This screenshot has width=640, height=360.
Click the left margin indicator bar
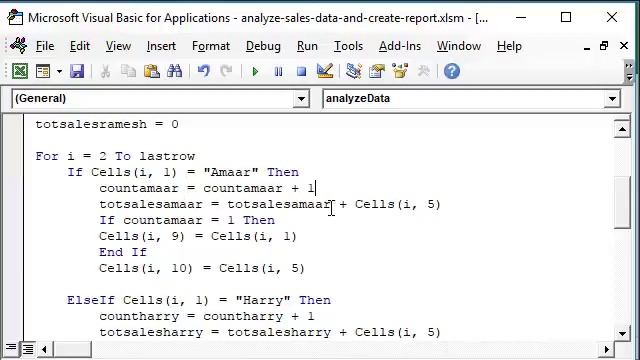(13, 227)
